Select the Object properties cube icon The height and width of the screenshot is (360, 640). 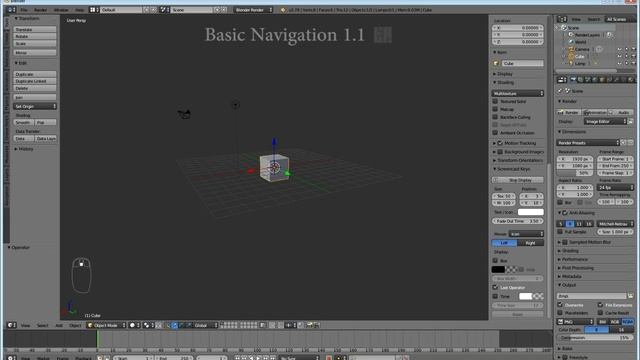tap(602, 80)
